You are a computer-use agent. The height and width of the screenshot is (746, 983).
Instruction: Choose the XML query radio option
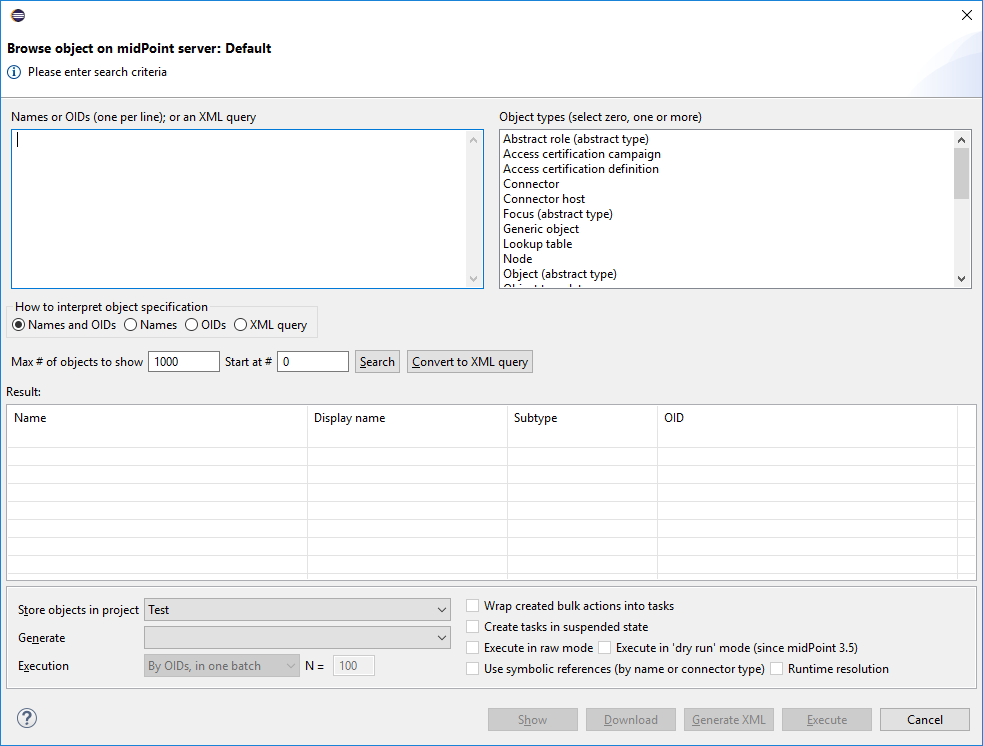click(x=241, y=325)
